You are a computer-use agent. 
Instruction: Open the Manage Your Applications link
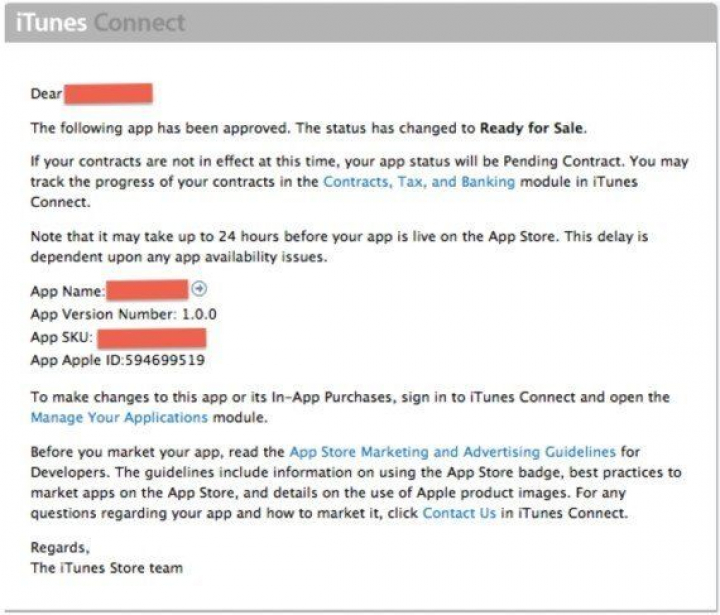119,417
